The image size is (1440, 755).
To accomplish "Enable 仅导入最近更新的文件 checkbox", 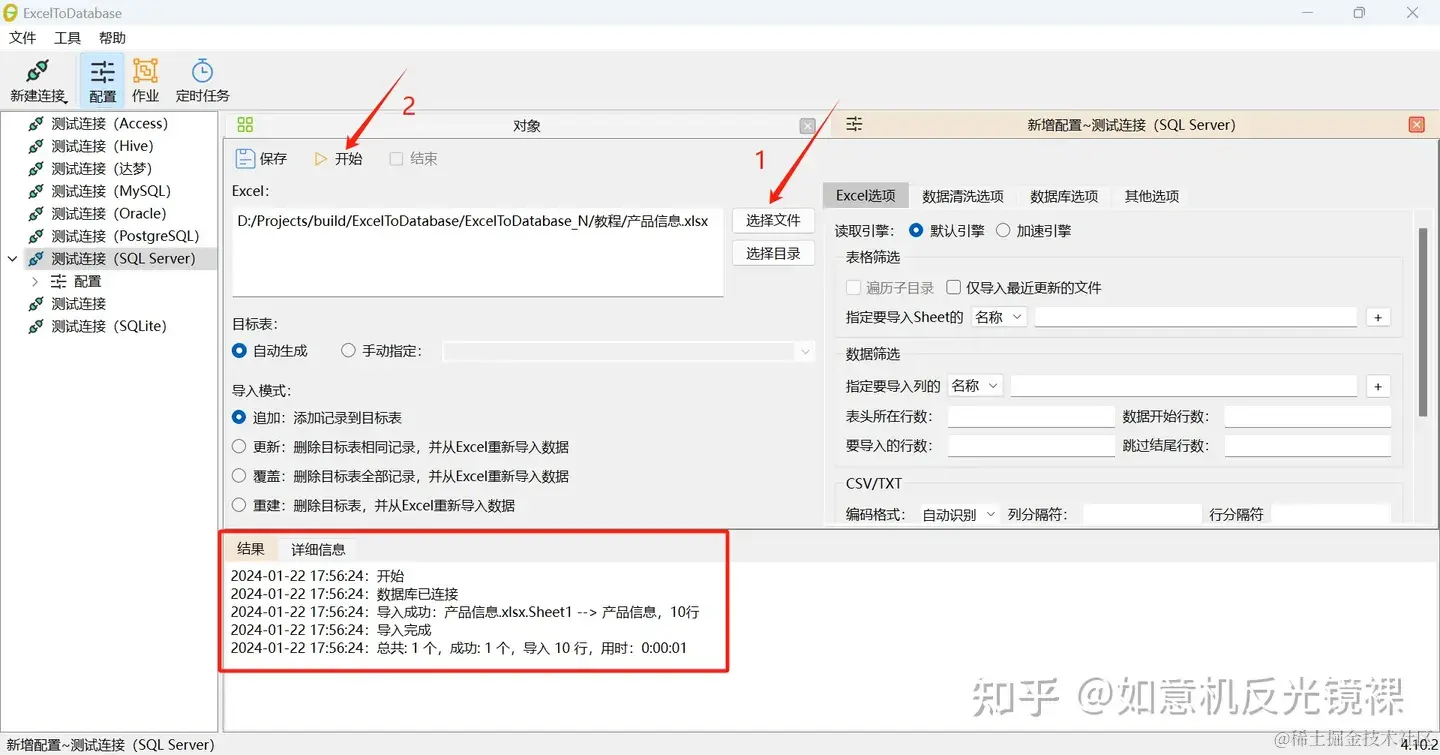I will pos(954,287).
